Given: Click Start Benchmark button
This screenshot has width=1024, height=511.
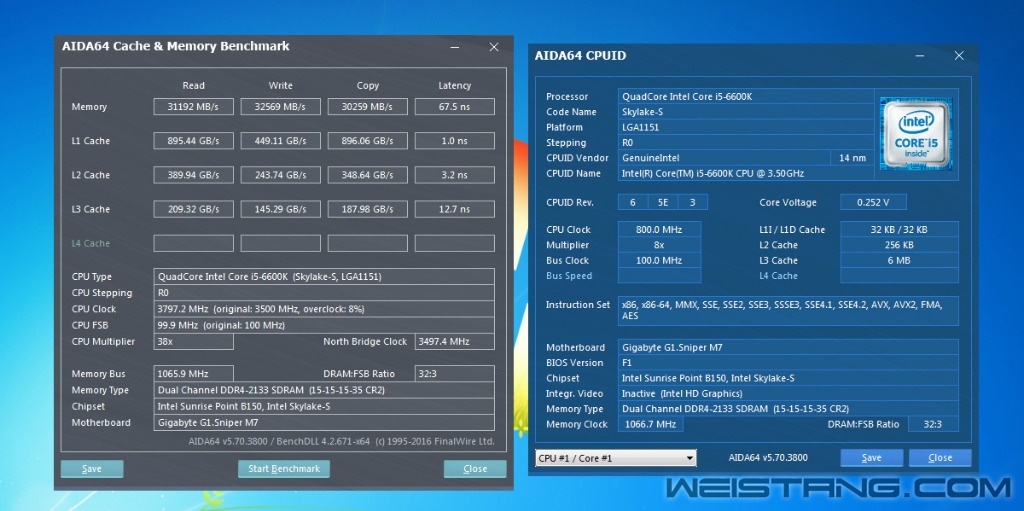Looking at the screenshot, I should pos(283,469).
